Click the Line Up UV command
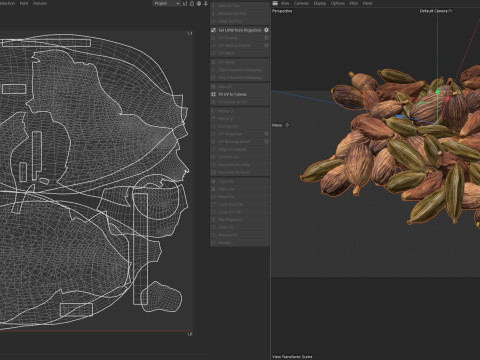The width and height of the screenshot is (480, 360). 228,126
